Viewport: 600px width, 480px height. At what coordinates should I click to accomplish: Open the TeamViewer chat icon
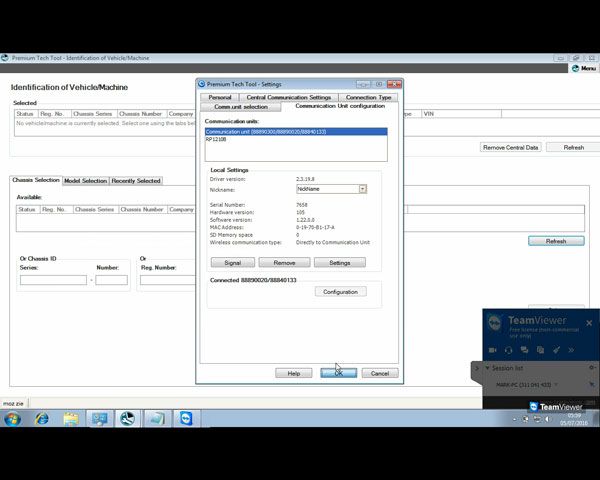(525, 350)
